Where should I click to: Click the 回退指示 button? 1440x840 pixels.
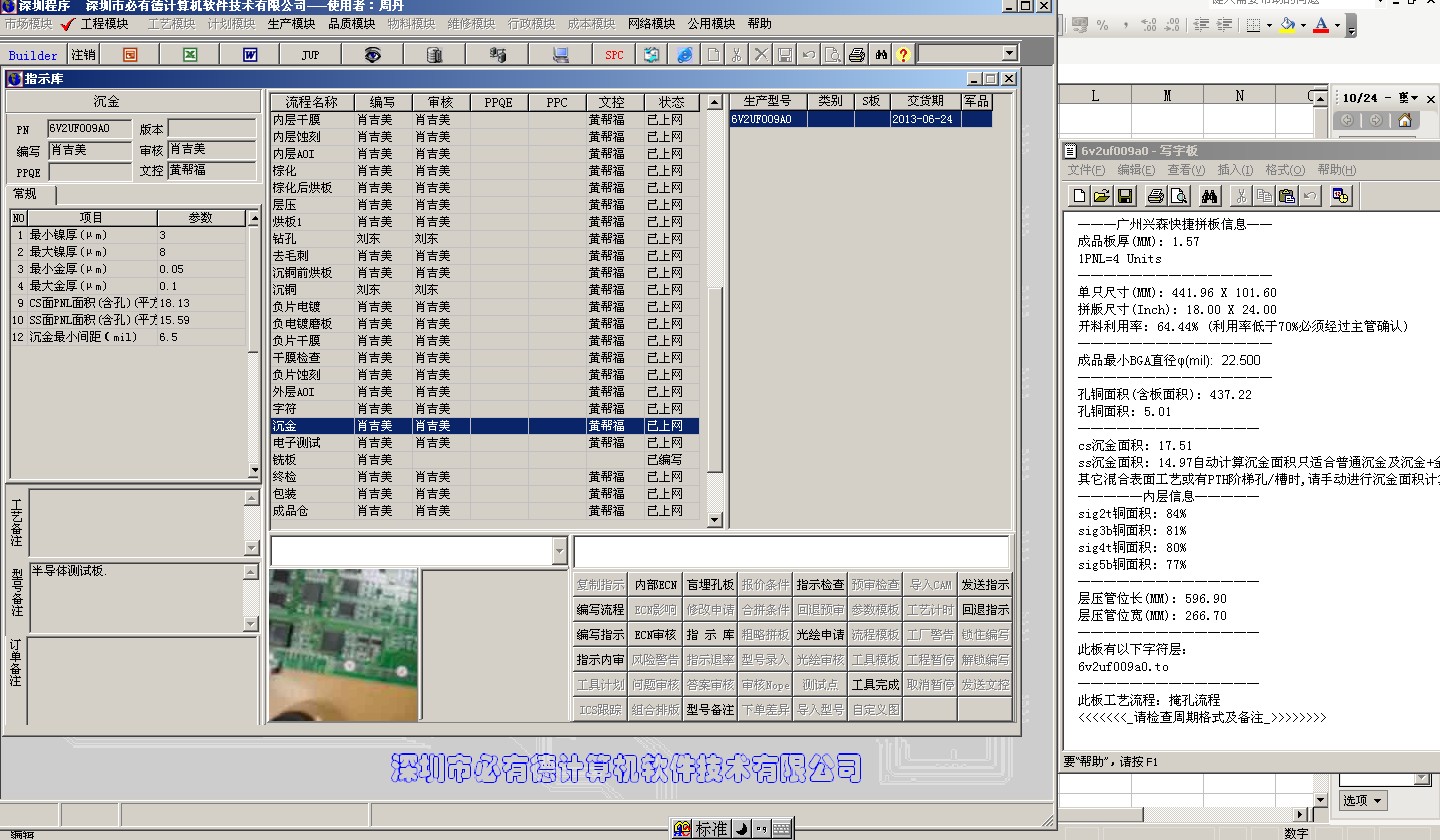[985, 610]
